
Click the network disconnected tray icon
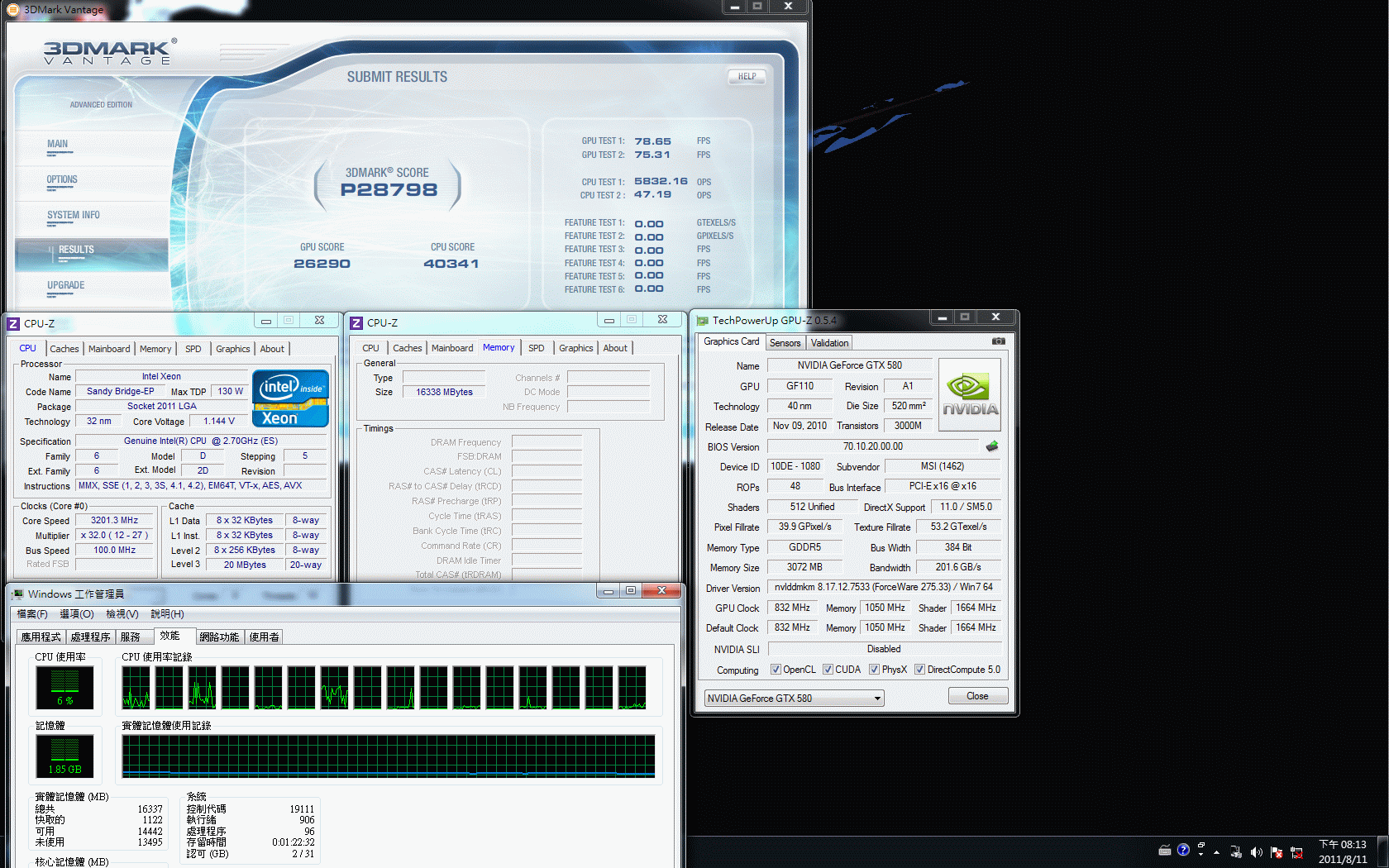[x=1296, y=851]
